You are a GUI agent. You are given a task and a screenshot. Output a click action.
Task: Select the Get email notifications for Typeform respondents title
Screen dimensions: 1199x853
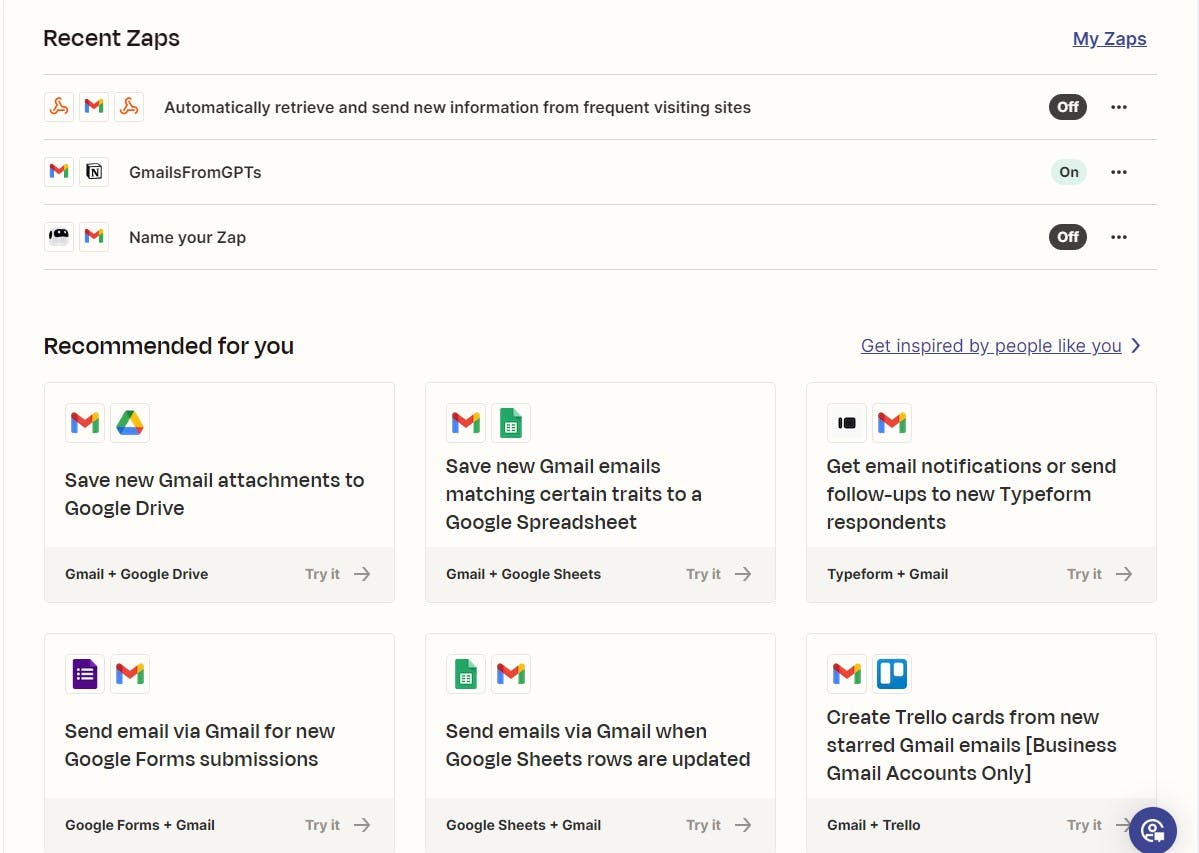pyautogui.click(x=971, y=494)
